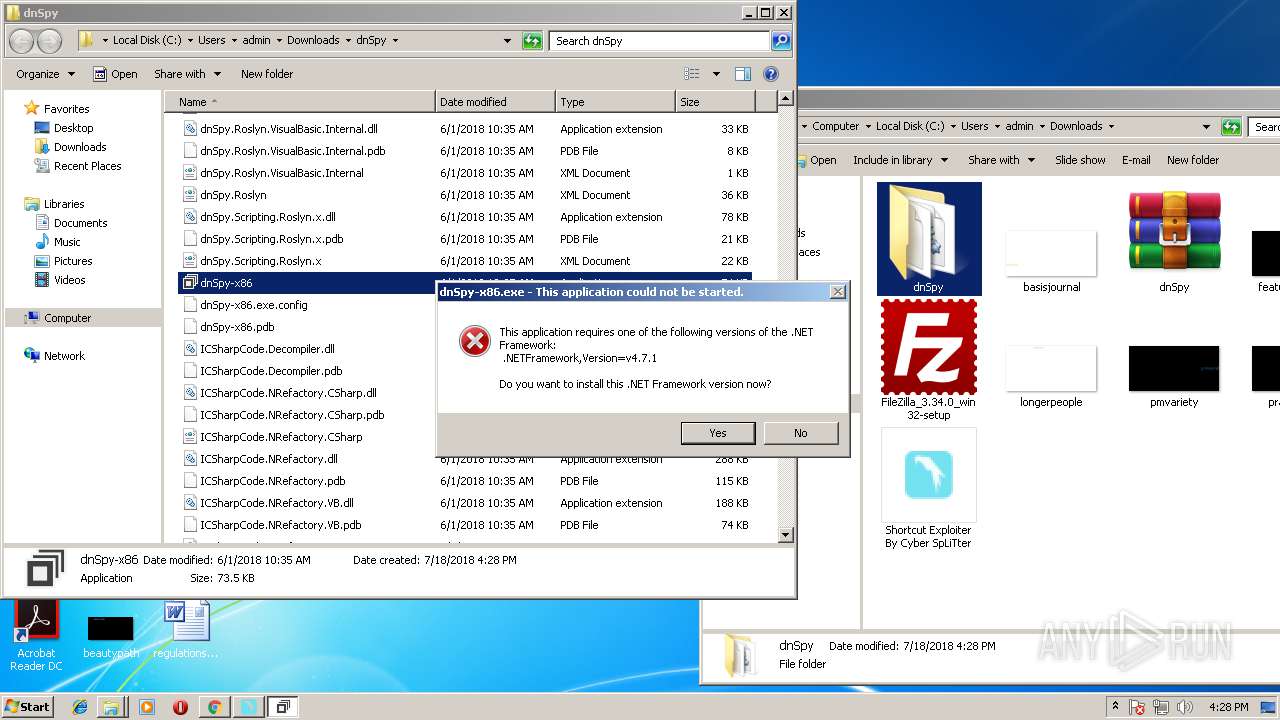Screen dimensions: 1280x720
Task: Select dnSpy.Scripting.Roslyn.x.dll file
Action: pyautogui.click(x=267, y=217)
